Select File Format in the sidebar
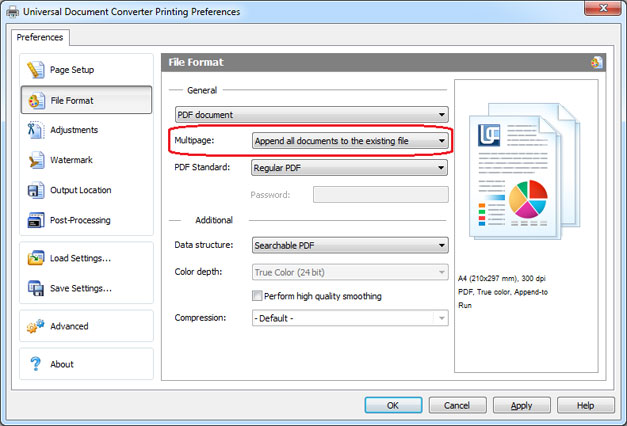This screenshot has height=426, width=627. pyautogui.click(x=86, y=100)
